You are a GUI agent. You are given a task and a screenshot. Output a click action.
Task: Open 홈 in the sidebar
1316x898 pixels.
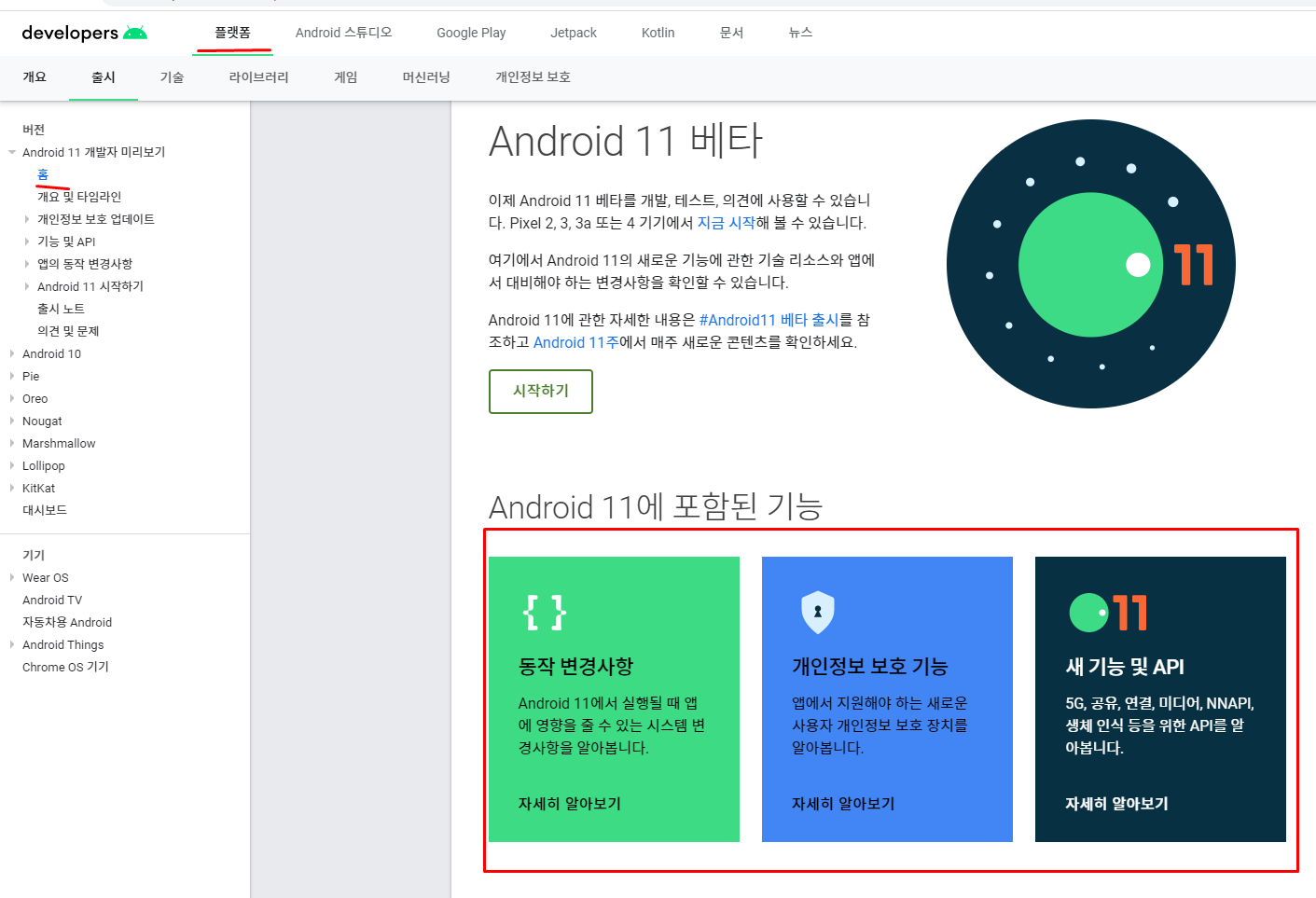click(43, 174)
